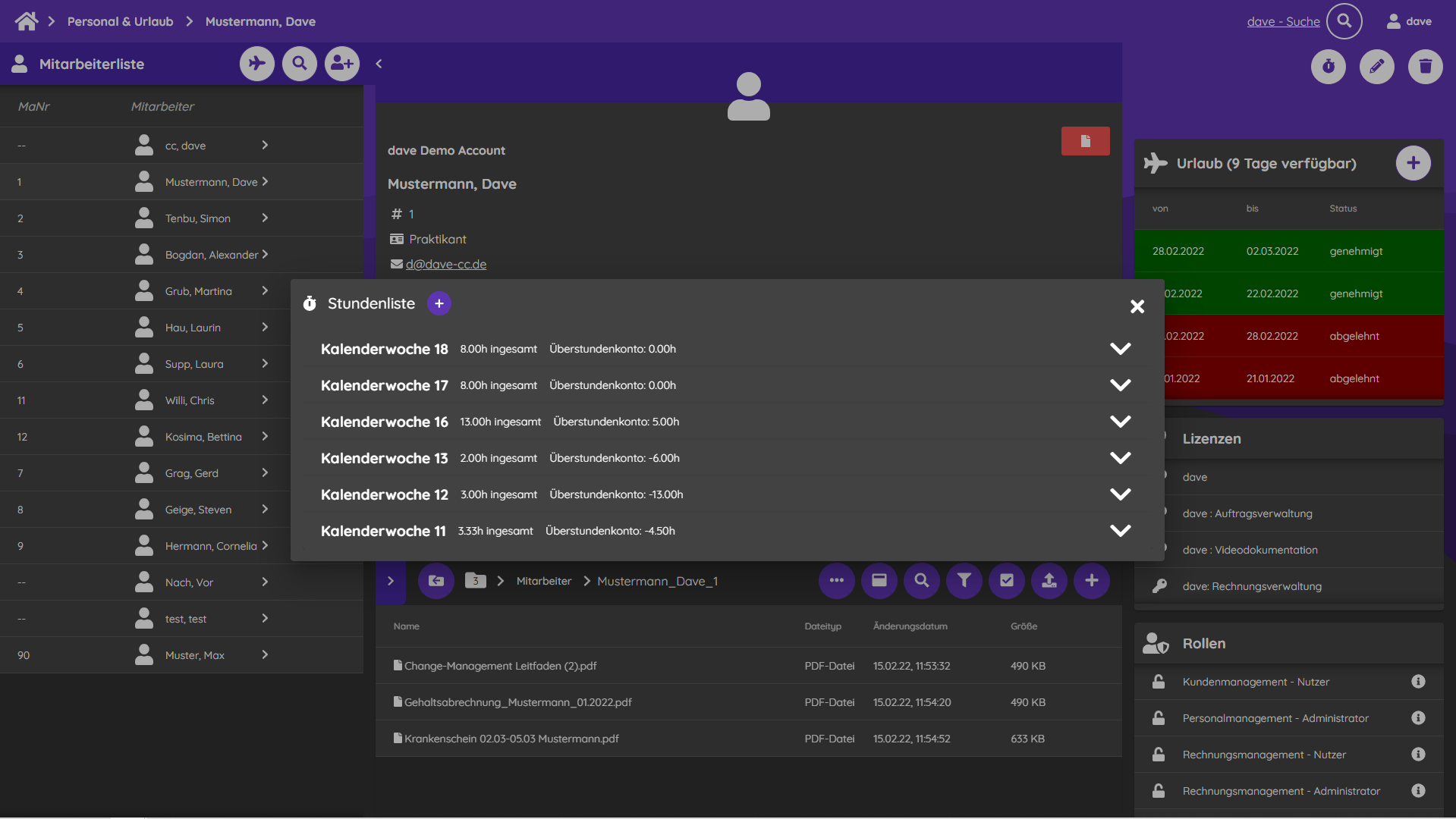Navigate to Personal & Urlaub via breadcrumb
The width and height of the screenshot is (1456, 819).
click(x=120, y=21)
